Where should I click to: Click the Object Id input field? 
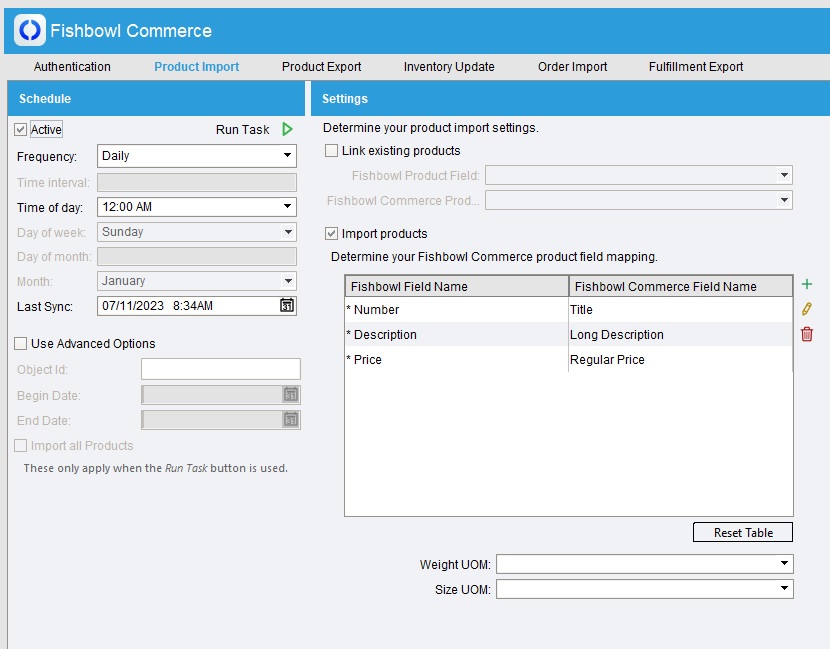click(220, 369)
